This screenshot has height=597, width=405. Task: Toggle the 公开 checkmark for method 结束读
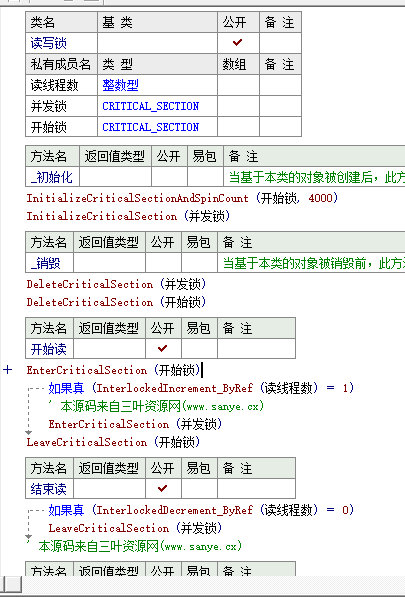tap(163, 488)
